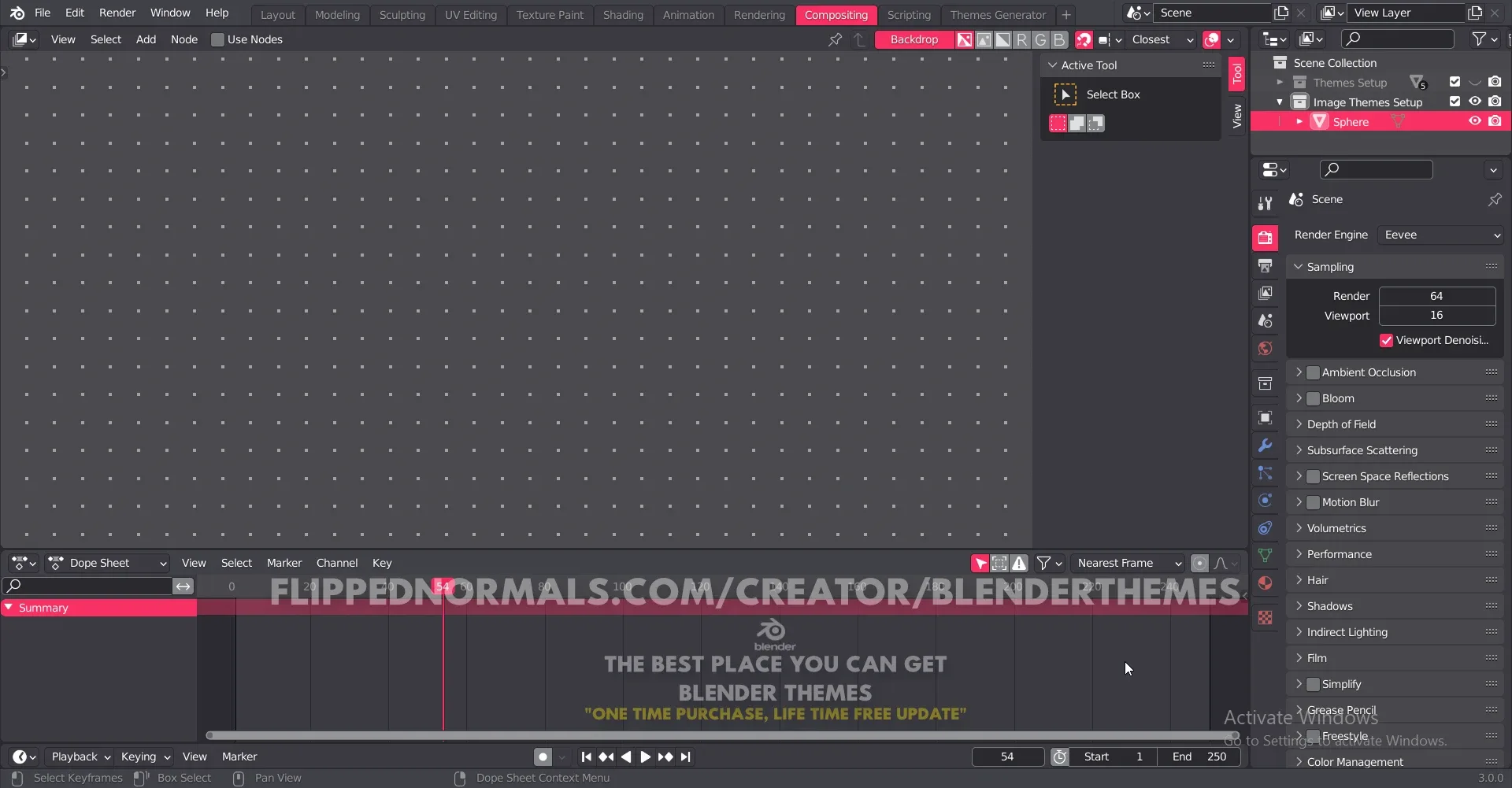Viewport: 1512px width, 788px height.
Task: Open the Dope Sheet Channel menu
Action: point(337,563)
